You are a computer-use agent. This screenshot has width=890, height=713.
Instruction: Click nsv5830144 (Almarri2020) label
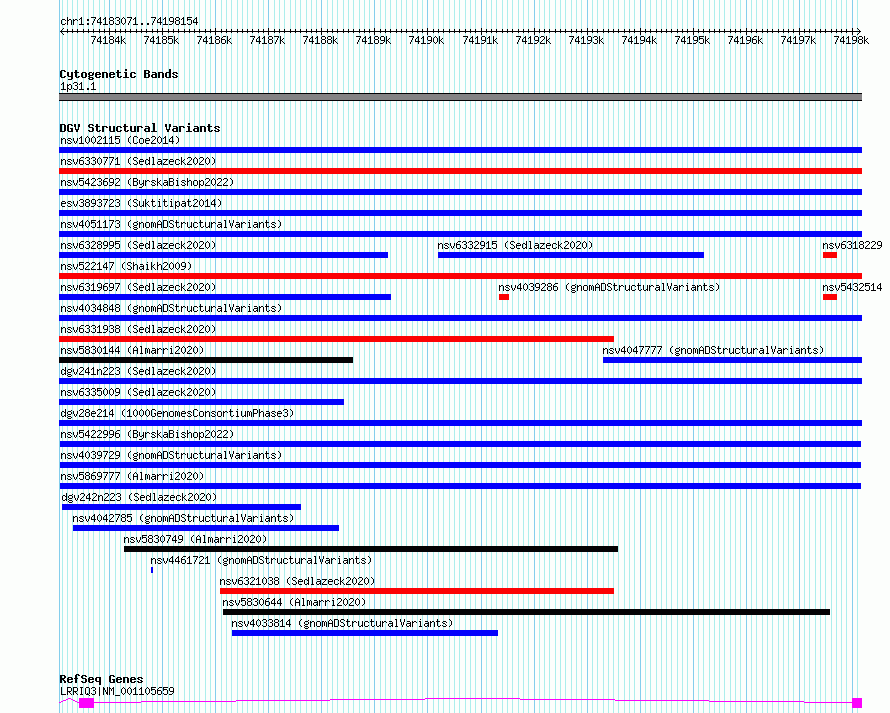tap(132, 350)
